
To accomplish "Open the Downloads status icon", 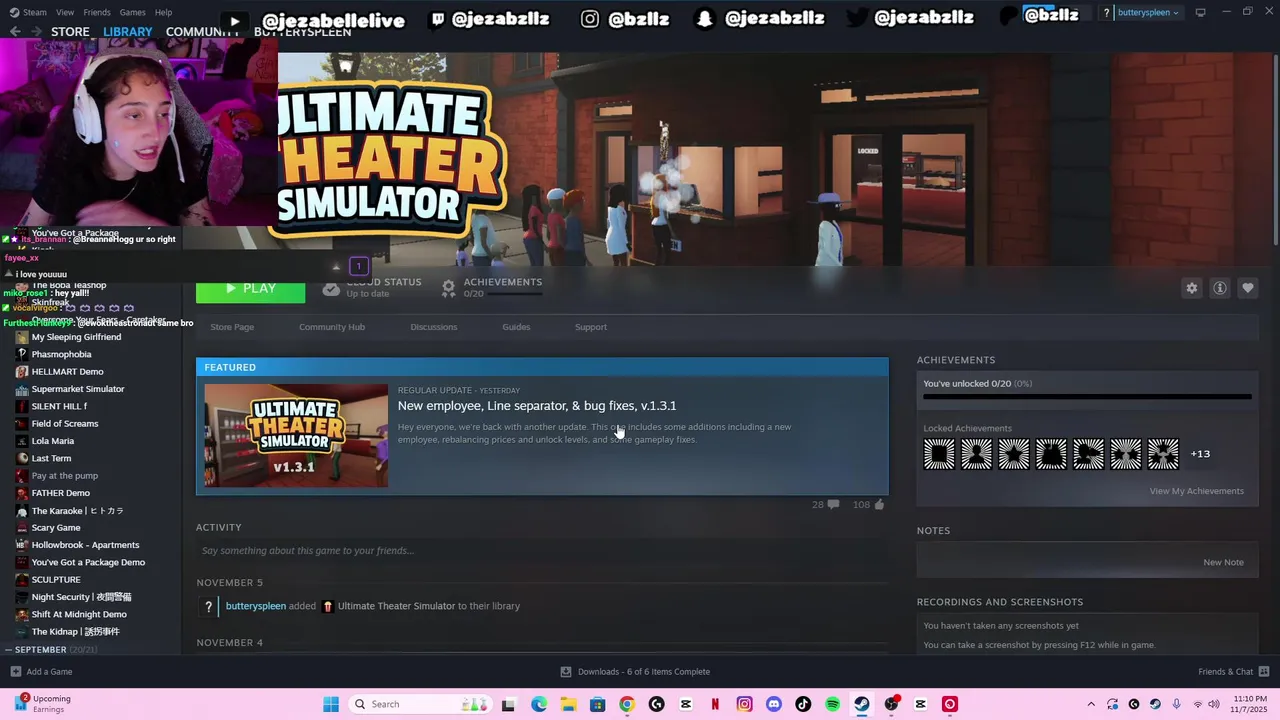I will coord(566,672).
